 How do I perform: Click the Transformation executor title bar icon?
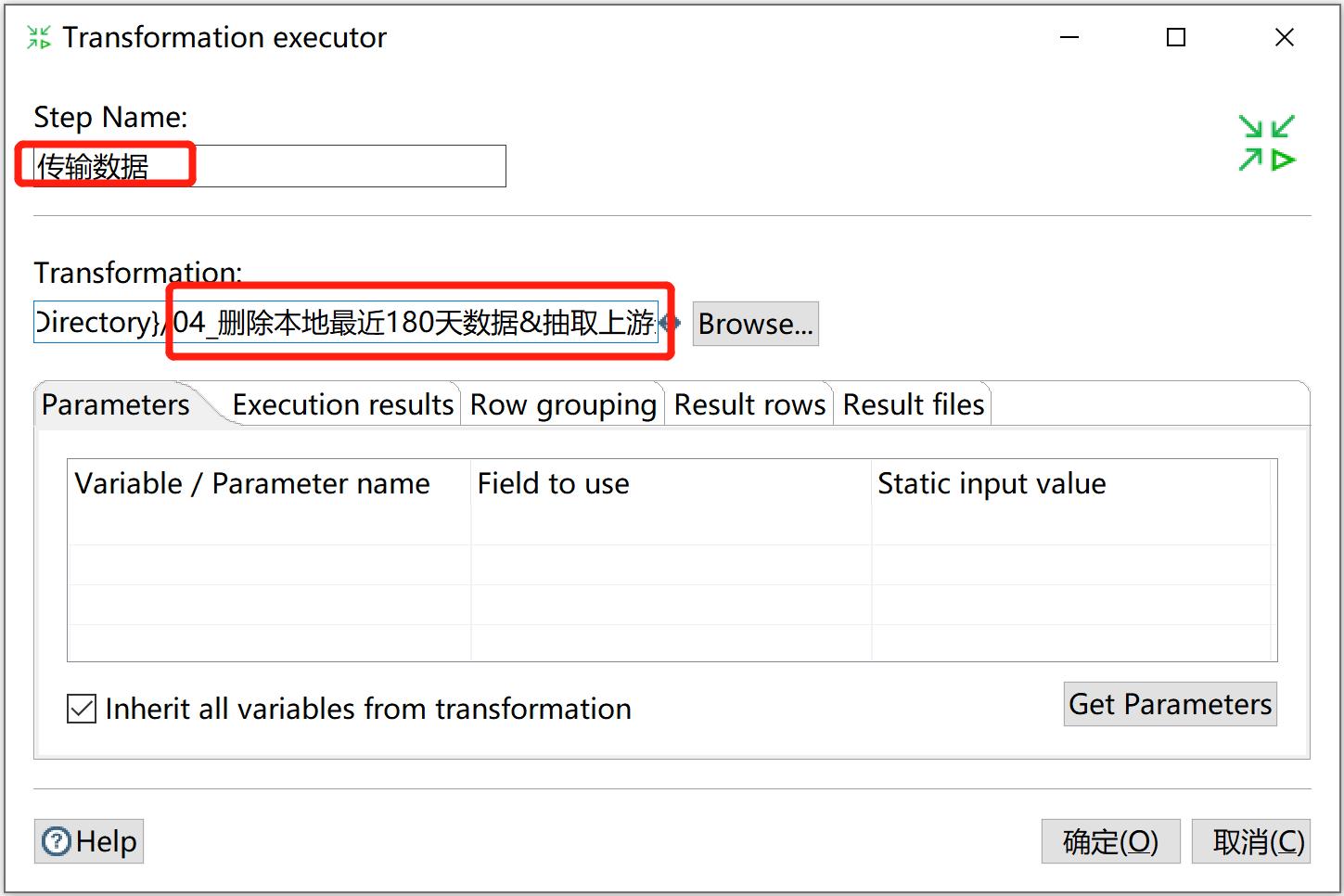tap(39, 37)
